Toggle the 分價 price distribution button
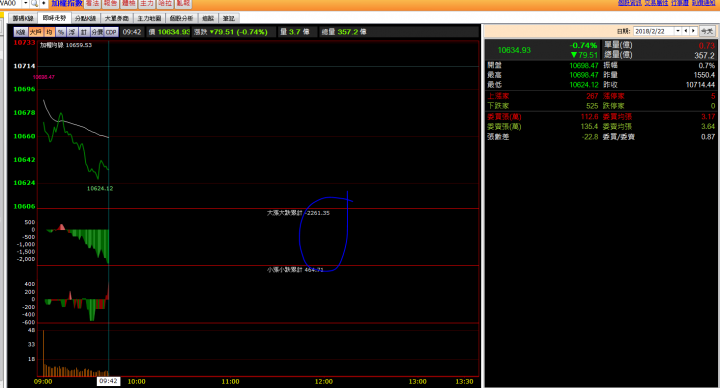Screen dimensions: 720x388 [97, 32]
